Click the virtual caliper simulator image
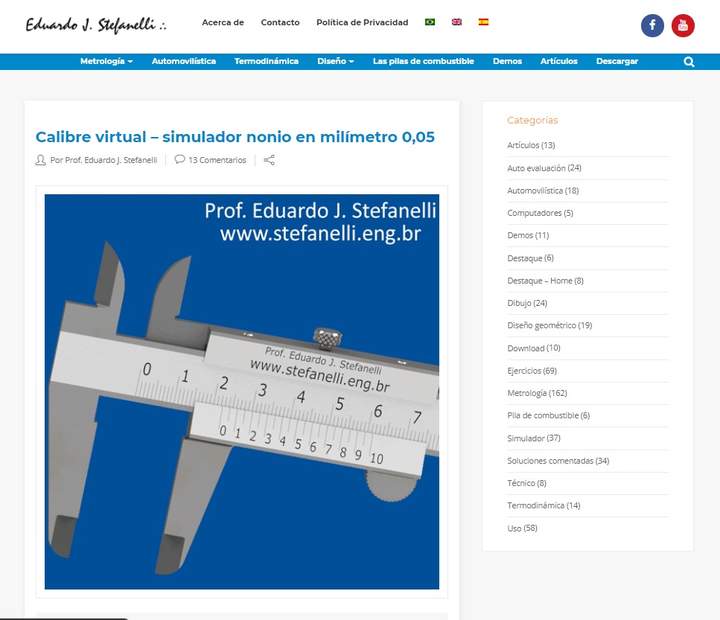 242,391
